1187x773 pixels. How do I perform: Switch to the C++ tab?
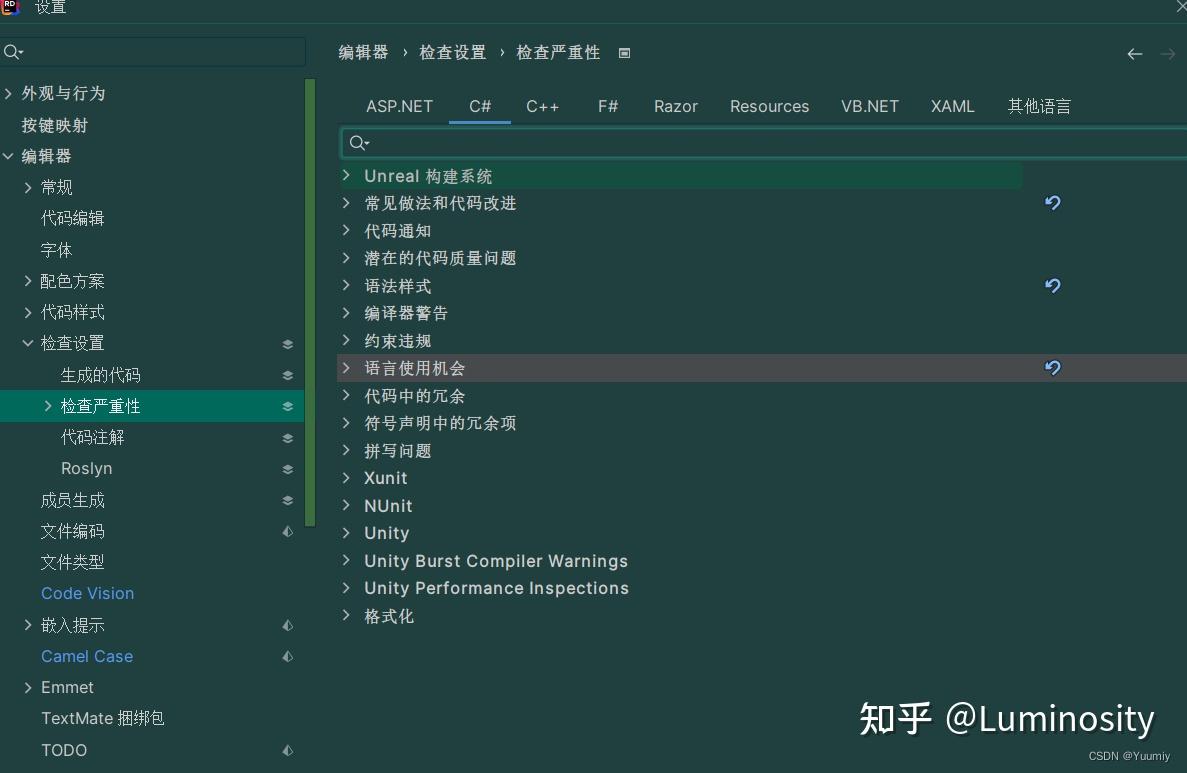(x=542, y=106)
